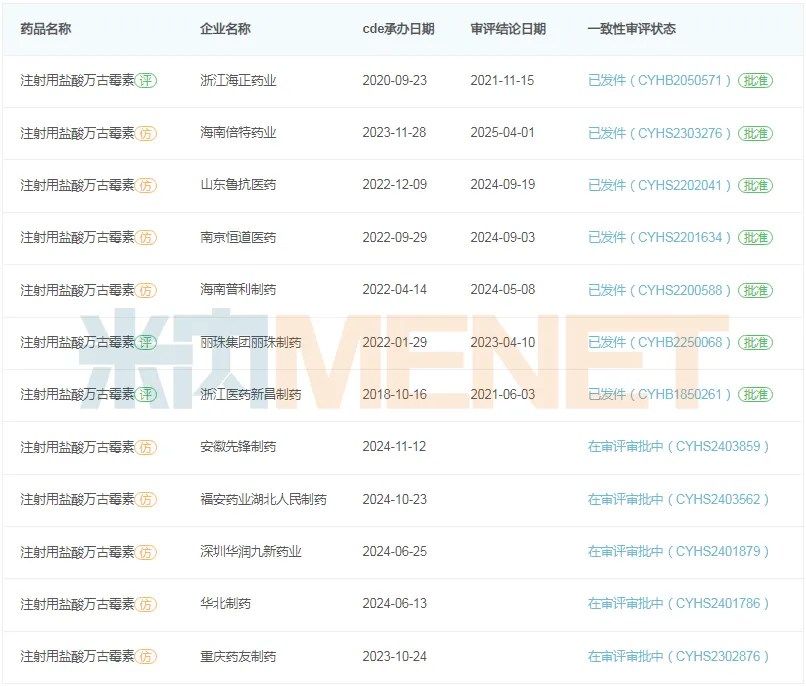The width and height of the screenshot is (806, 686).
Task: Click the 审评结论日期 column header
Action: [508, 29]
